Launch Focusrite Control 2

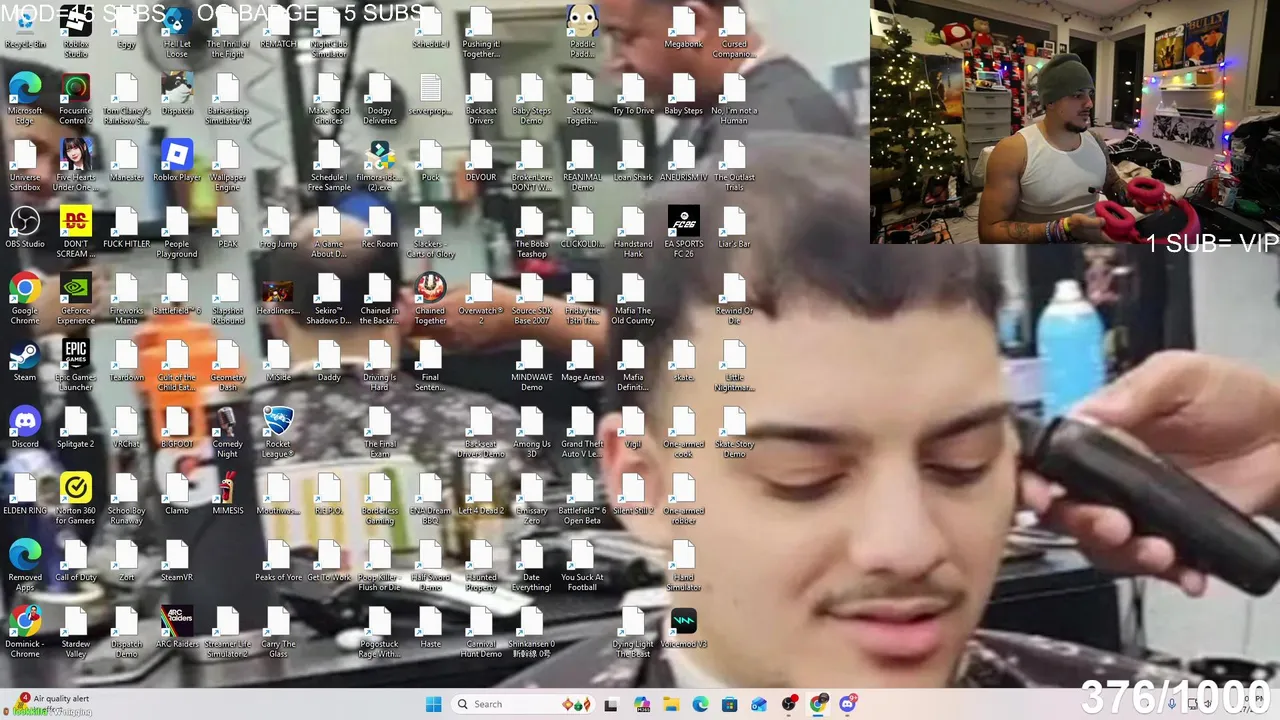coord(76,98)
